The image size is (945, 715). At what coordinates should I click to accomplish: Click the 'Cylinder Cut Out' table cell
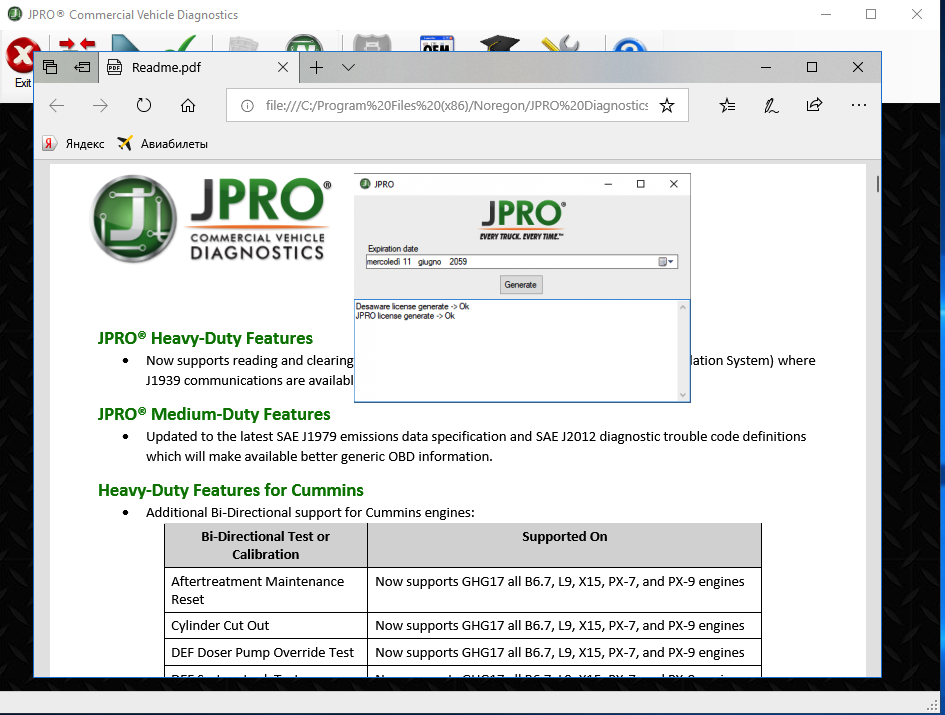pyautogui.click(x=266, y=626)
